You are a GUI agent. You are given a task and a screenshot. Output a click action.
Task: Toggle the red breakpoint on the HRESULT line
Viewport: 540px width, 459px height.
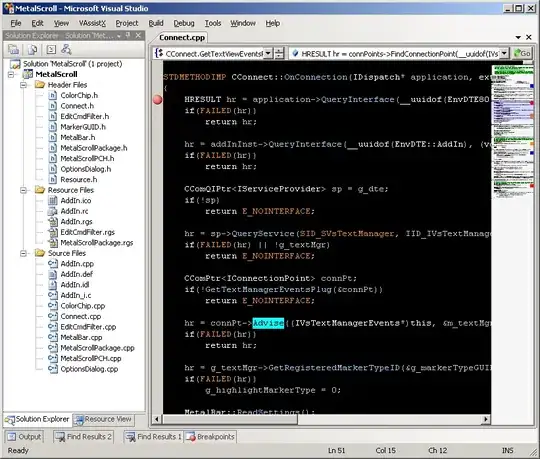click(157, 100)
